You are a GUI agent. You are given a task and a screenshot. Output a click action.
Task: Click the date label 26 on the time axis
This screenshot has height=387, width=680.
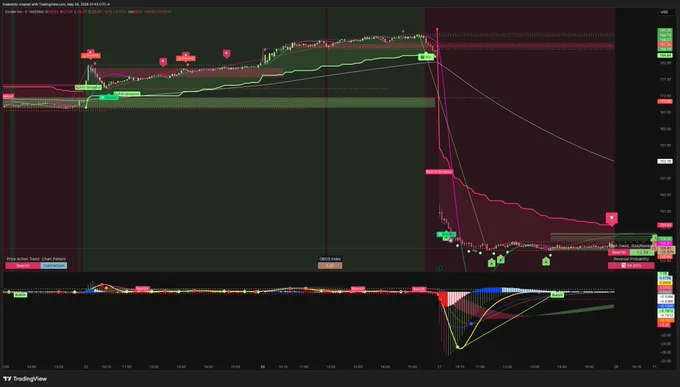(262, 367)
